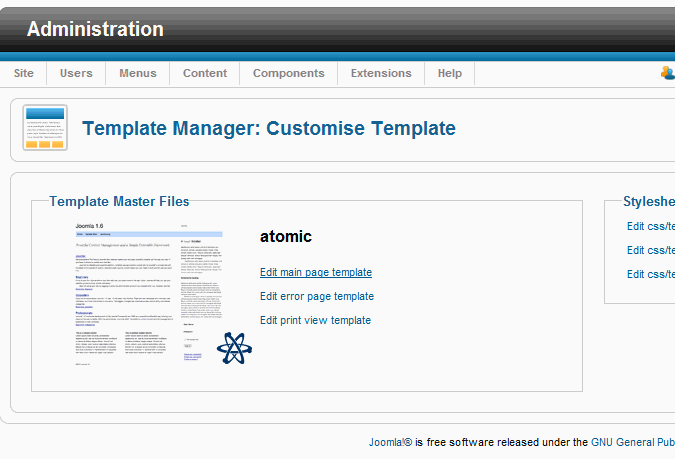Viewport: 675px width, 459px height.
Task: Open the third Edit css stylesheet link
Action: pyautogui.click(x=650, y=274)
